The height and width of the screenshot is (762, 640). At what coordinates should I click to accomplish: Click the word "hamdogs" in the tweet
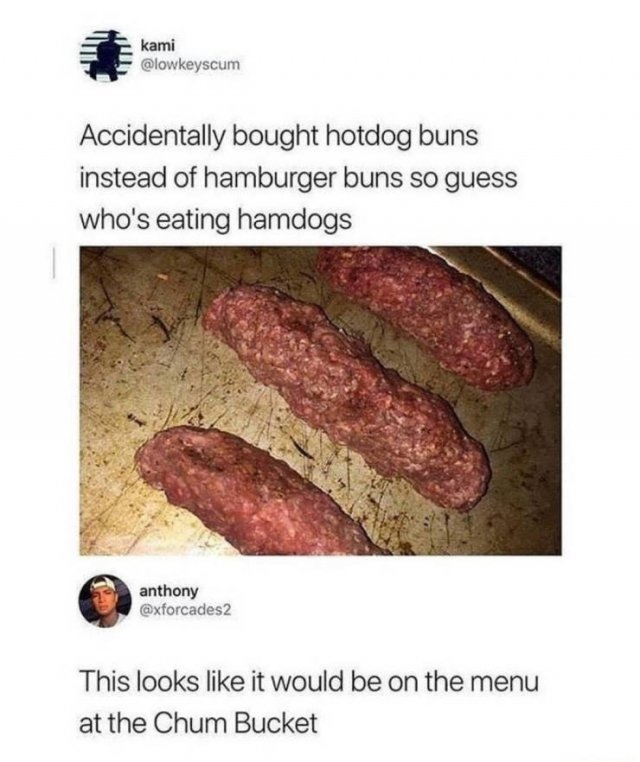coord(294,220)
